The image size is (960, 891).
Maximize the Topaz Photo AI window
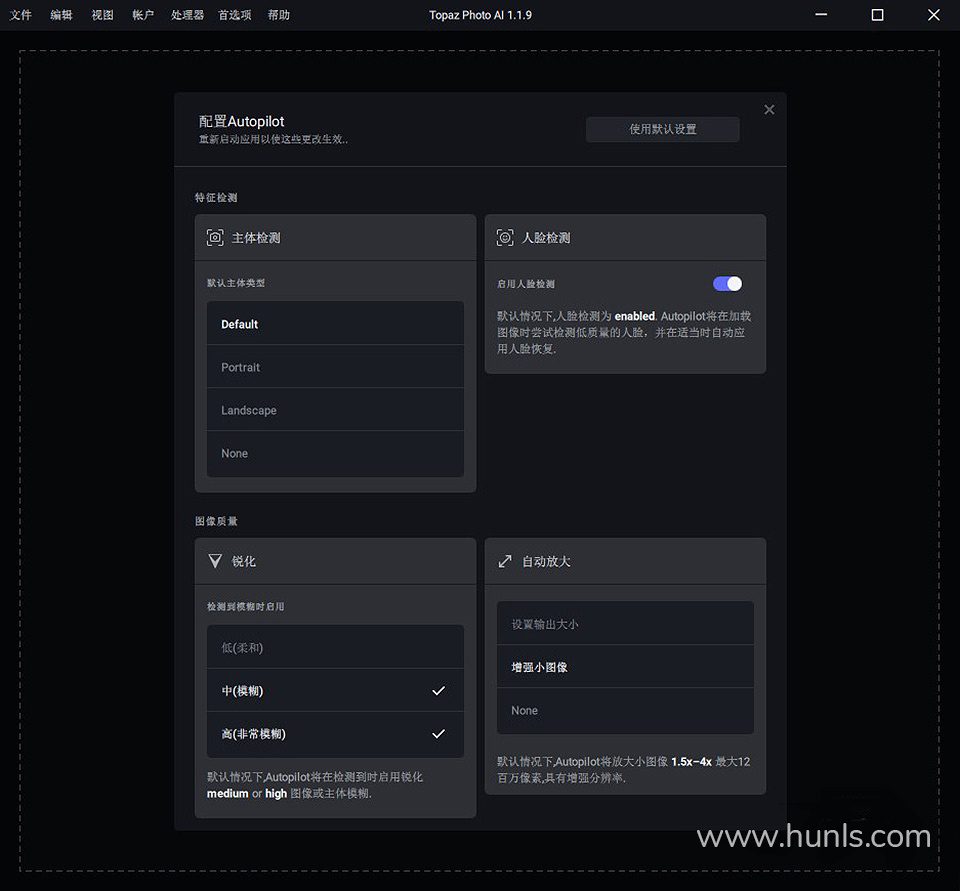click(877, 15)
